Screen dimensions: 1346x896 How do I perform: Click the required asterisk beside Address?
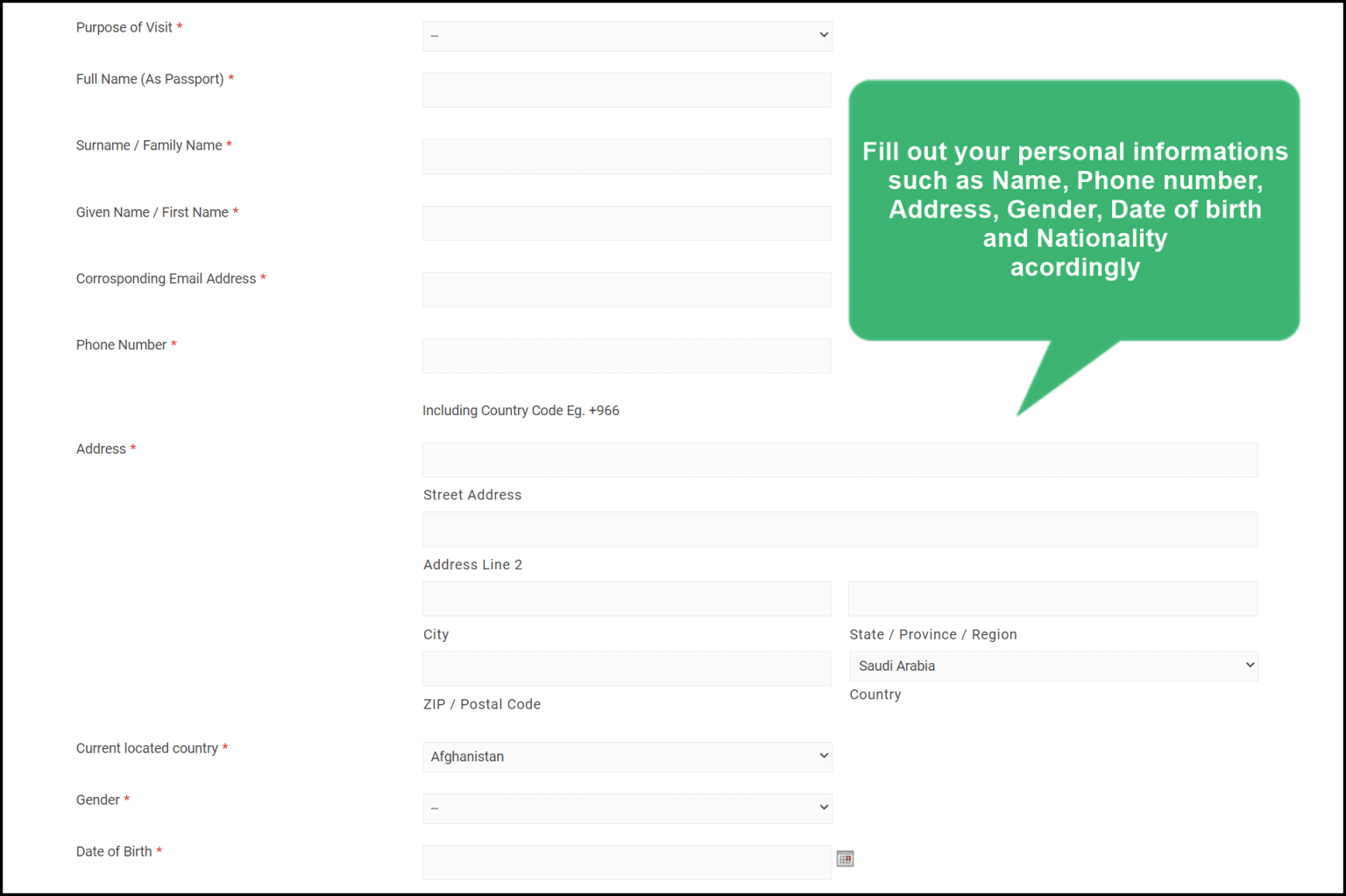(x=133, y=448)
